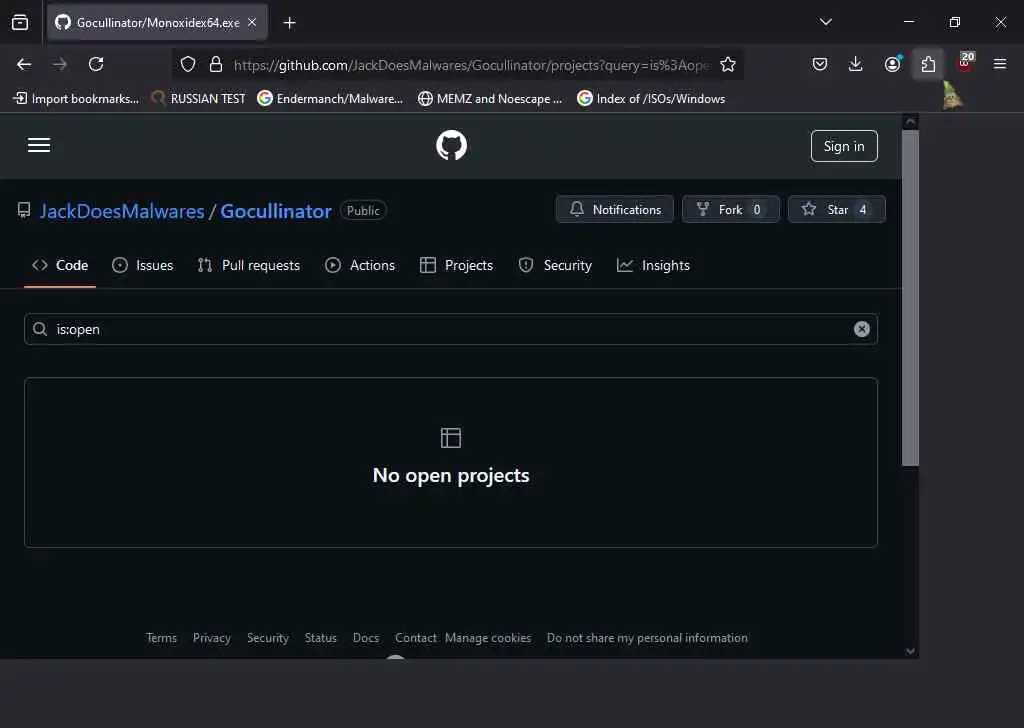Open the Endermanch/Malware bookmark
Image resolution: width=1024 pixels, height=728 pixels.
[x=330, y=99]
